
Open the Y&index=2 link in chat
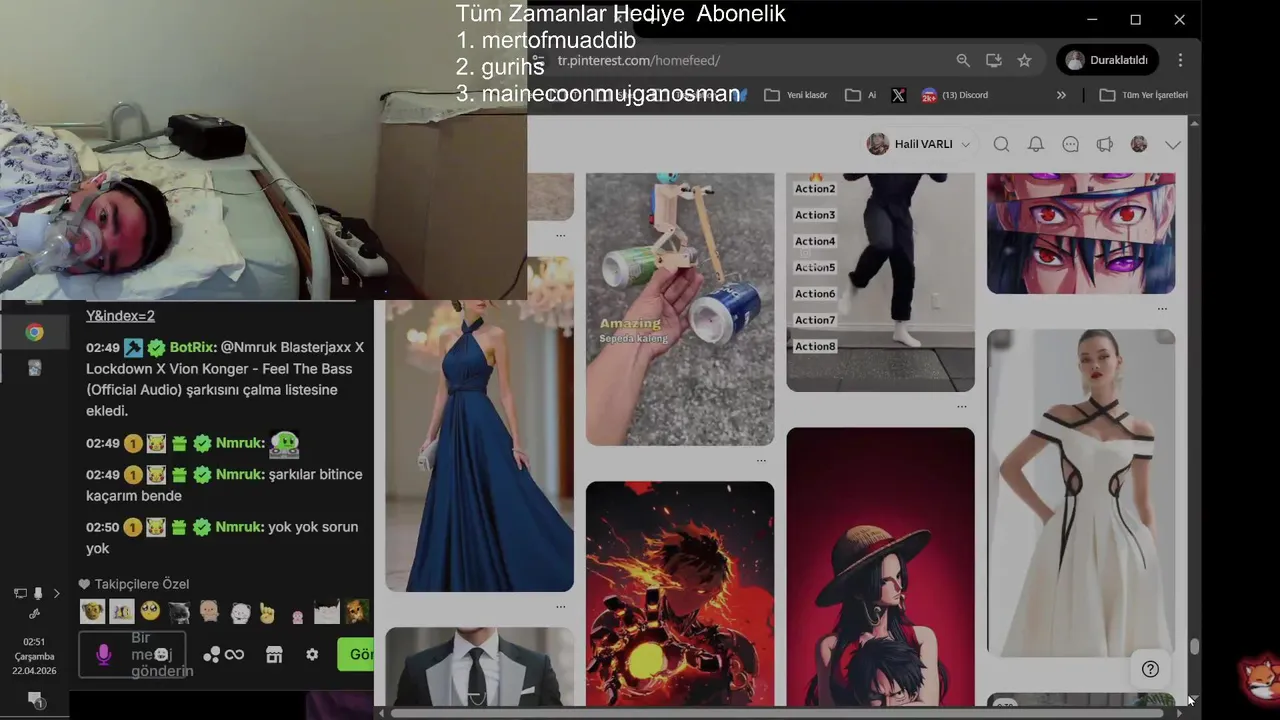click(120, 315)
